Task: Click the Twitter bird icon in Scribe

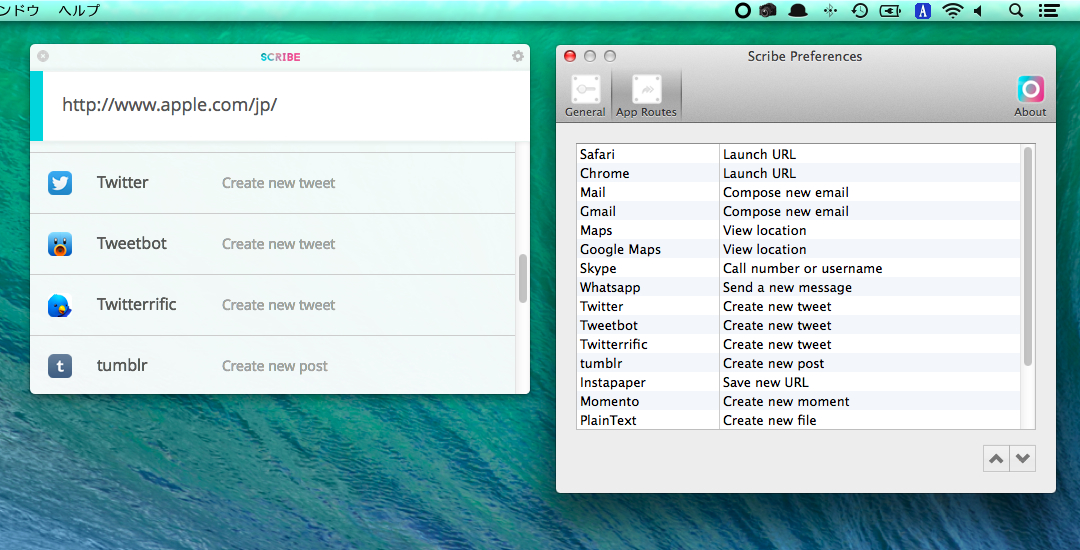Action: coord(60,183)
